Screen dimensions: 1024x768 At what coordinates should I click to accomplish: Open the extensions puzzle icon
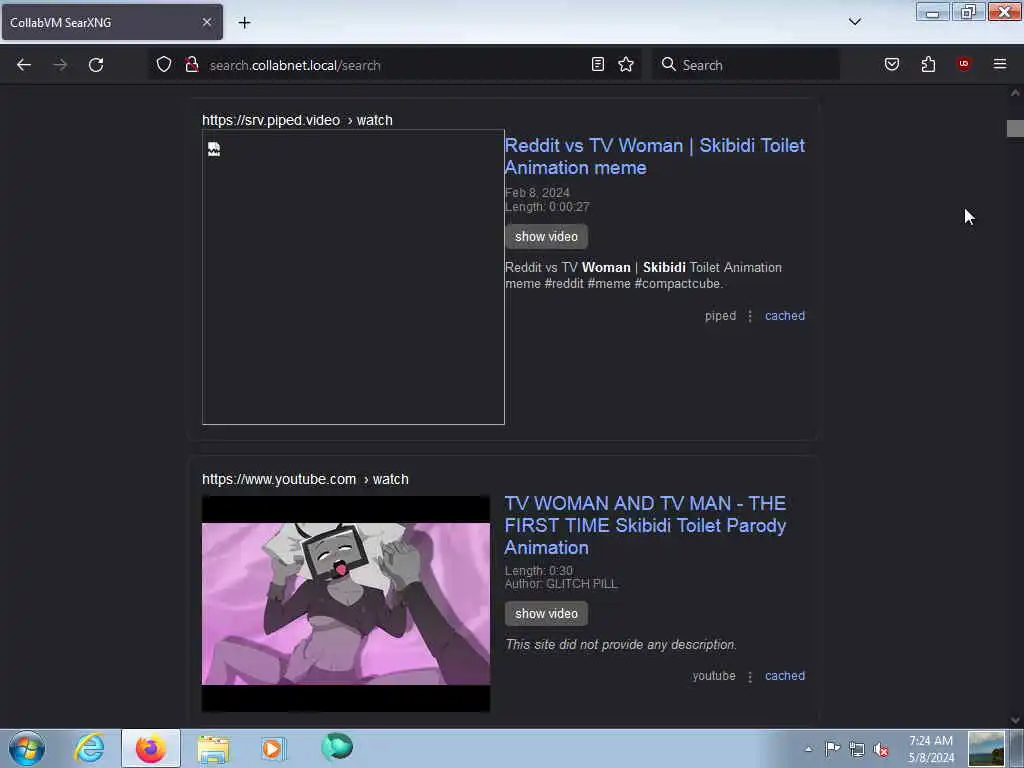tap(928, 65)
